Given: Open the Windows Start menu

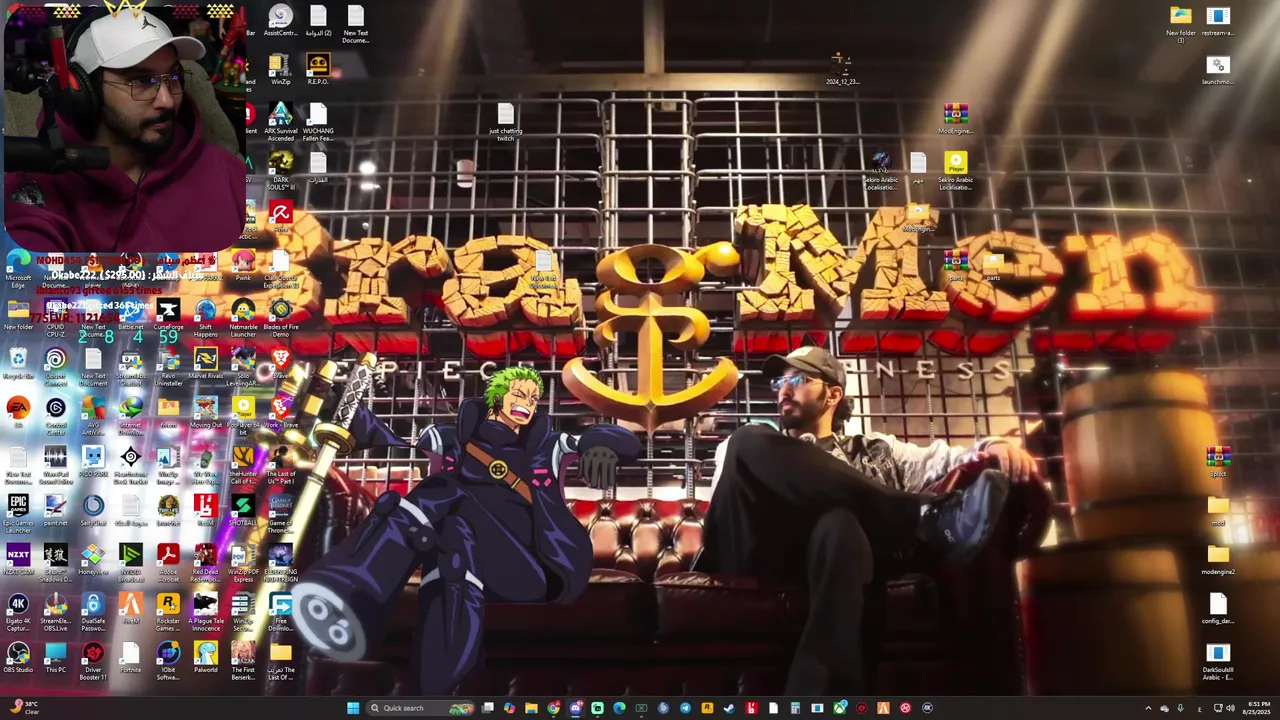Looking at the screenshot, I should click(353, 708).
